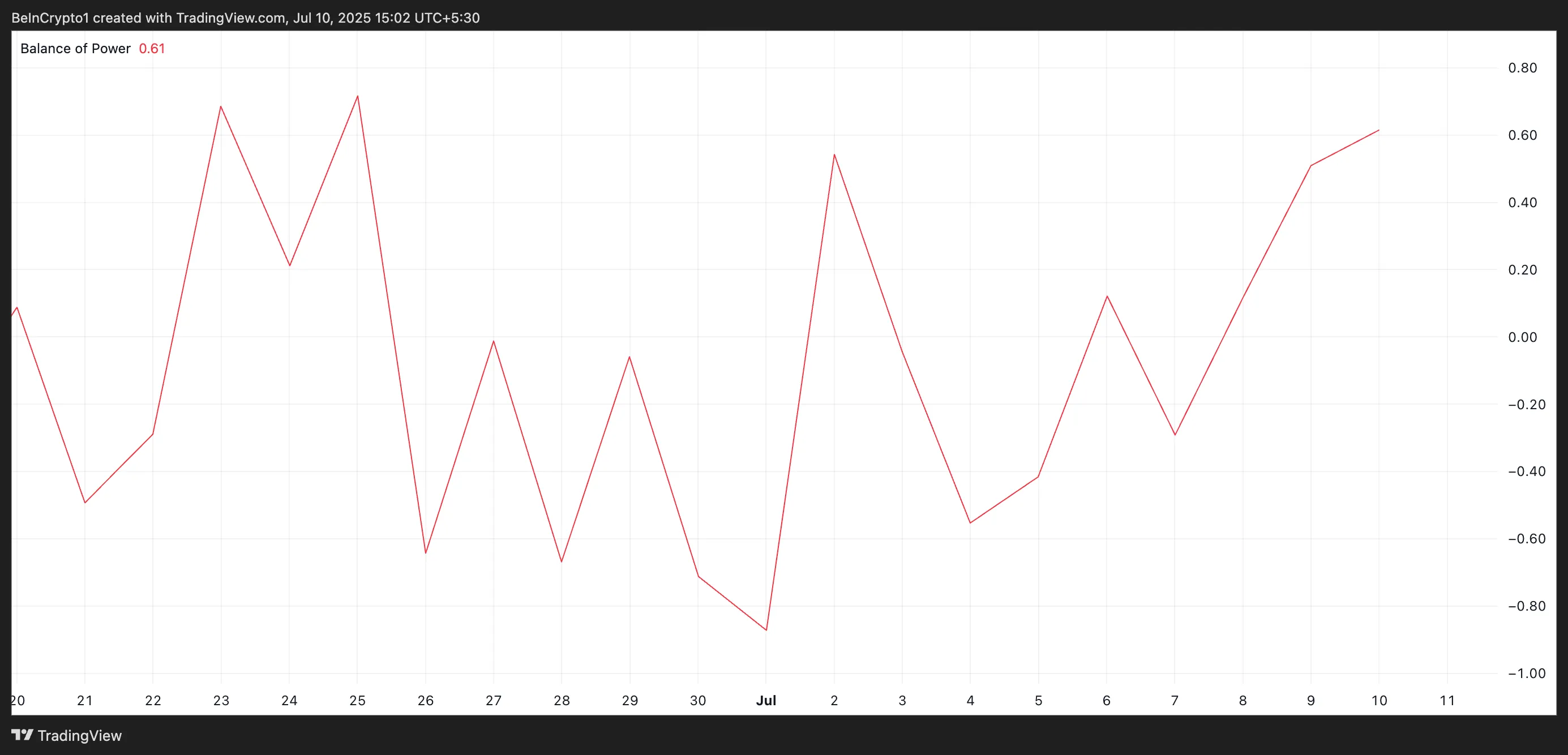This screenshot has width=1568, height=755.
Task: Click the date label 11 on time axis
Action: (1447, 700)
